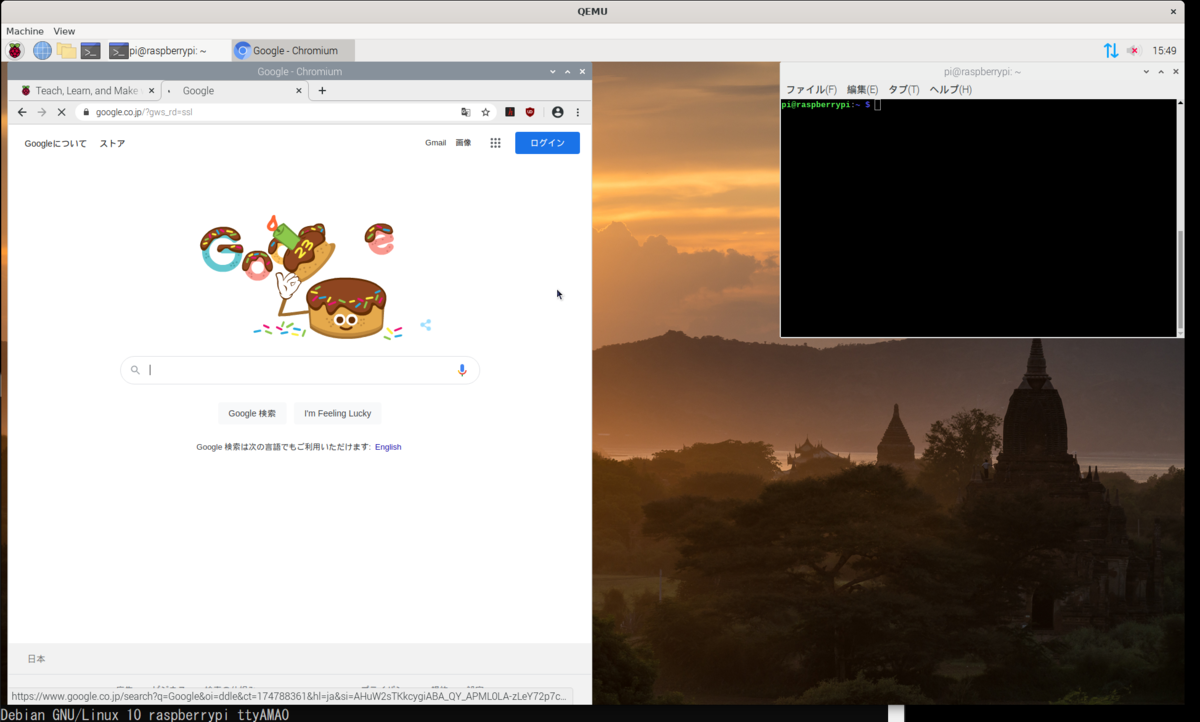Screen dimensions: 1200x722
Task: Open terminal 'ファイル(F)' menu
Action: tap(811, 89)
